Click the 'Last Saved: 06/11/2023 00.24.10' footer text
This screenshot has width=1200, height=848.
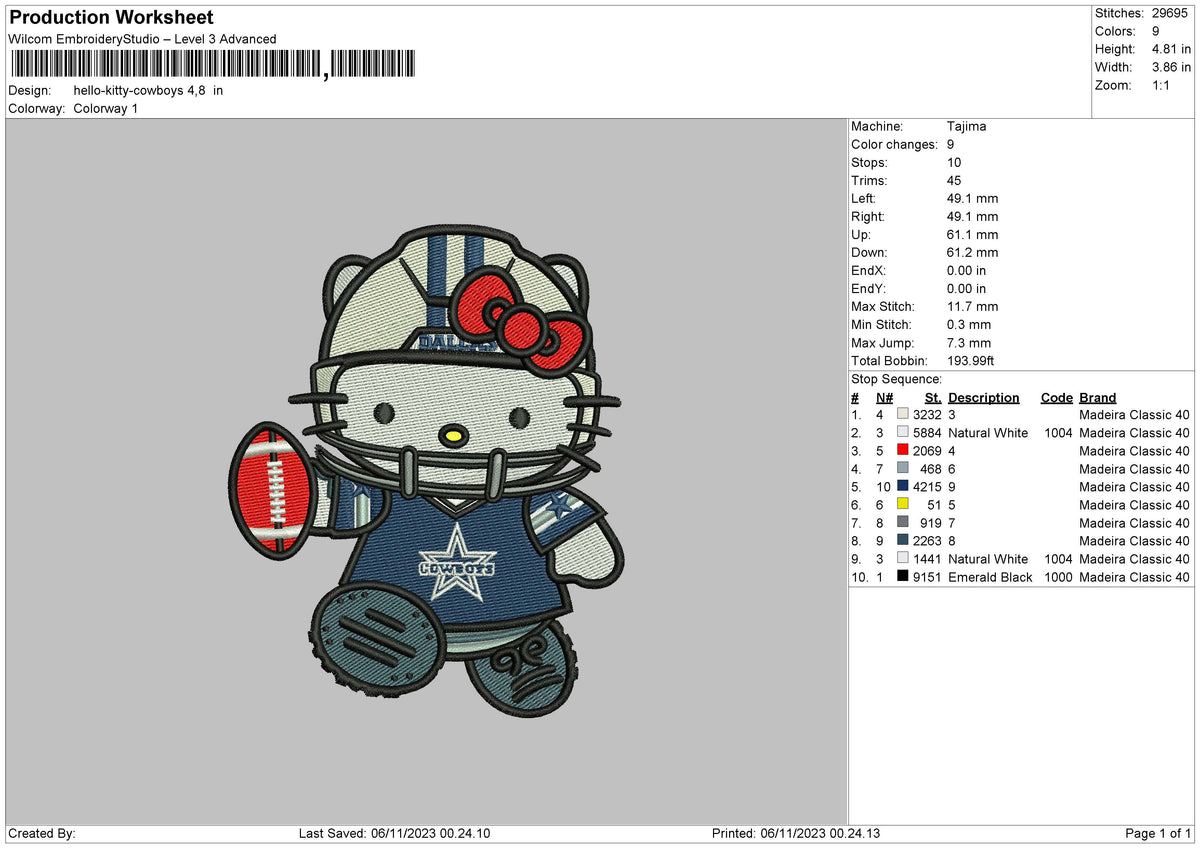coord(395,833)
